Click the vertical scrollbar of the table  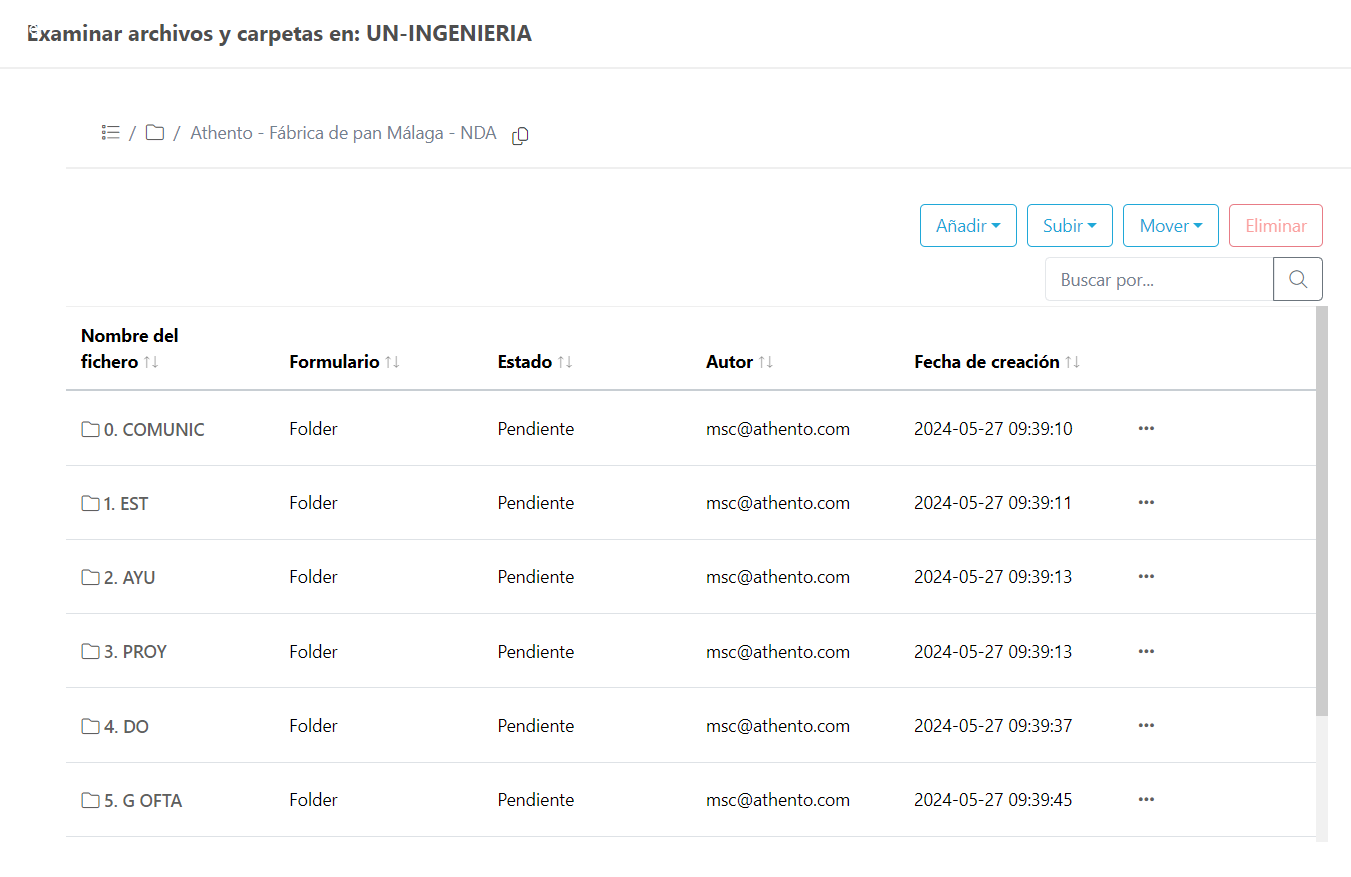pyautogui.click(x=1322, y=510)
